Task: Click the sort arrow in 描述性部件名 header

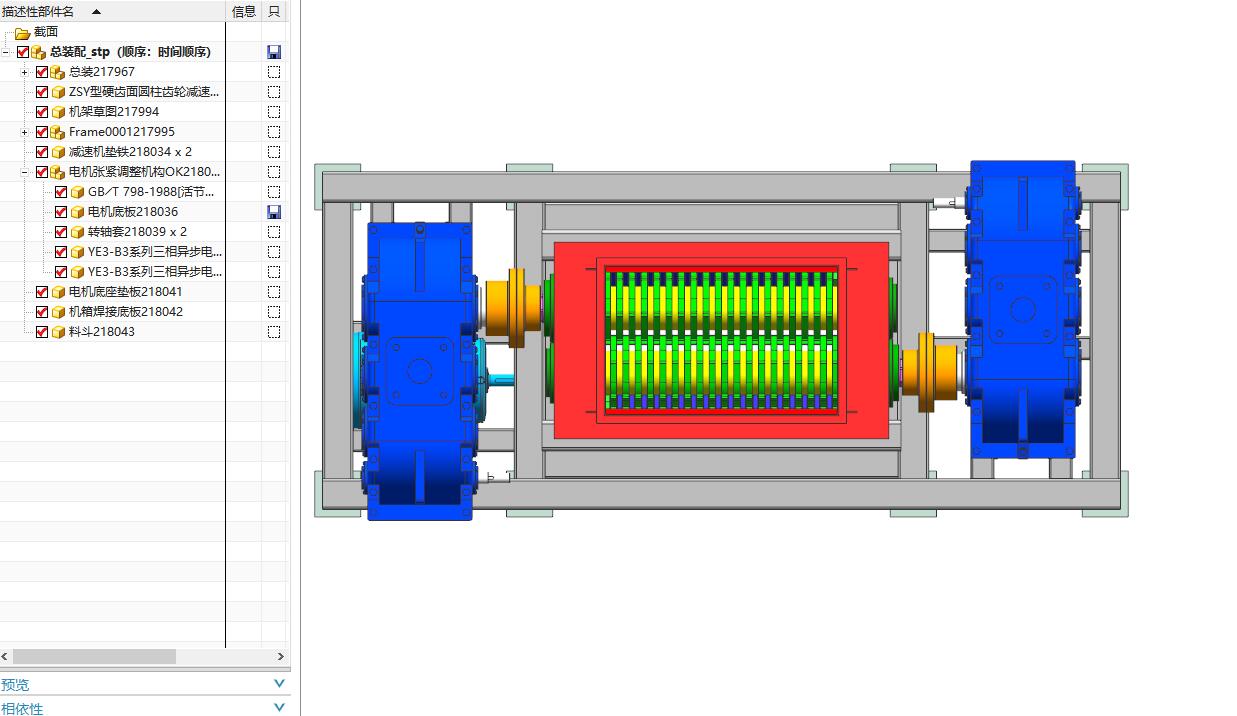Action: tap(96, 12)
